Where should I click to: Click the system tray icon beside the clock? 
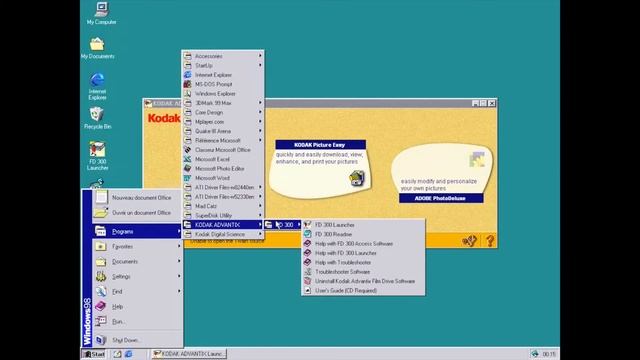point(534,354)
